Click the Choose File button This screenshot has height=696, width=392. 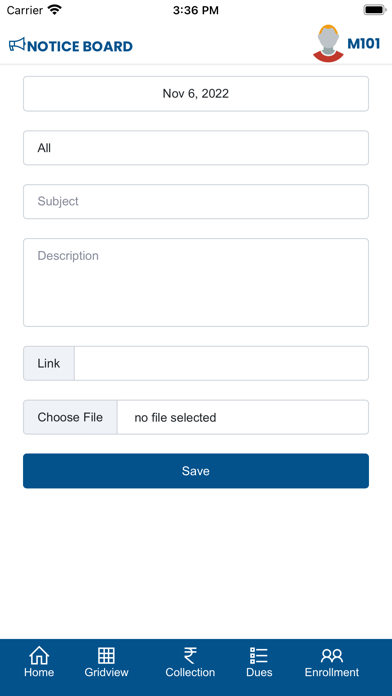pyautogui.click(x=70, y=417)
